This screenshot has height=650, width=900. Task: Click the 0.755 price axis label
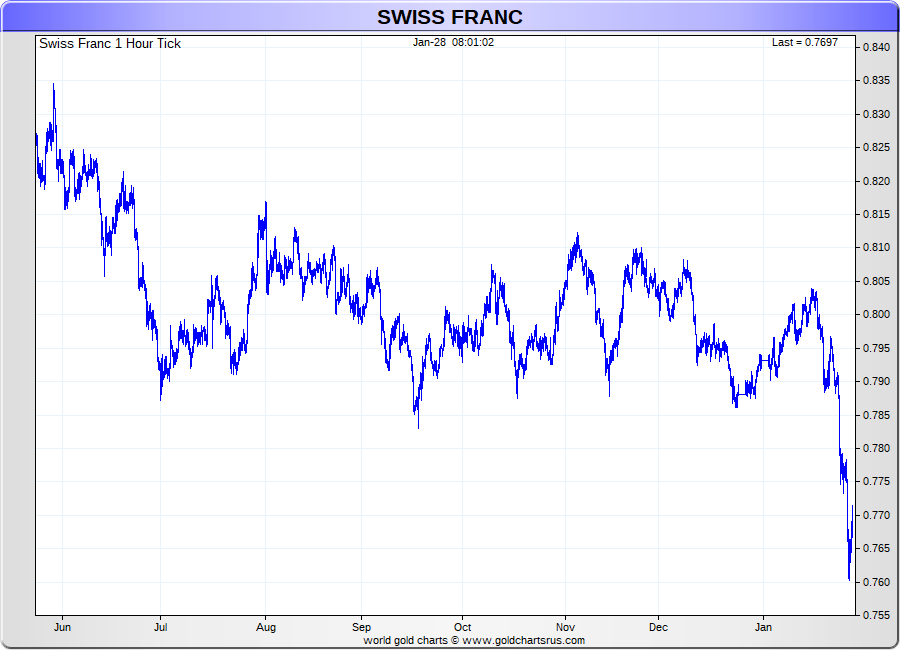[x=876, y=615]
